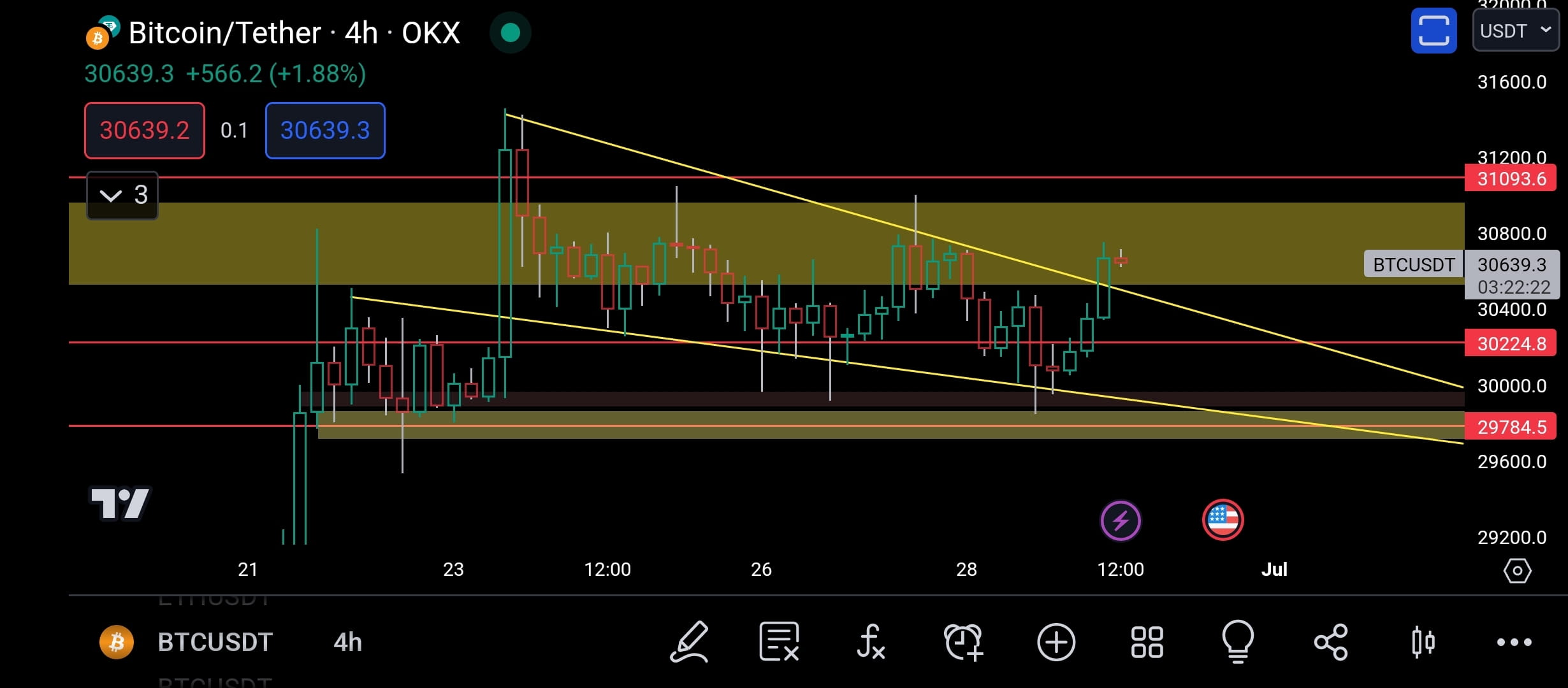Click the remove drawings icon

(x=780, y=642)
